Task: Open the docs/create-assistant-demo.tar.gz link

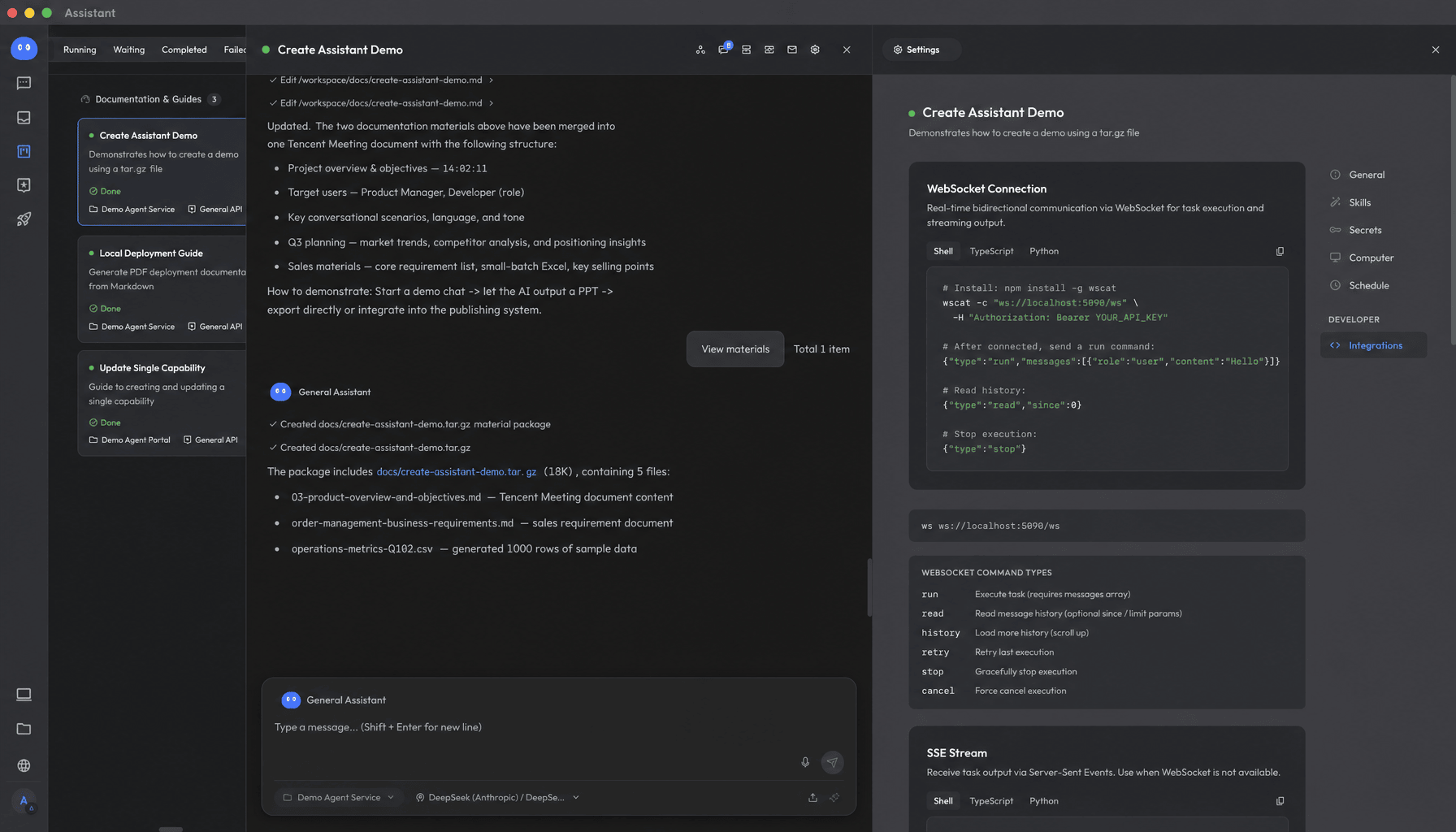Action: coord(456,472)
